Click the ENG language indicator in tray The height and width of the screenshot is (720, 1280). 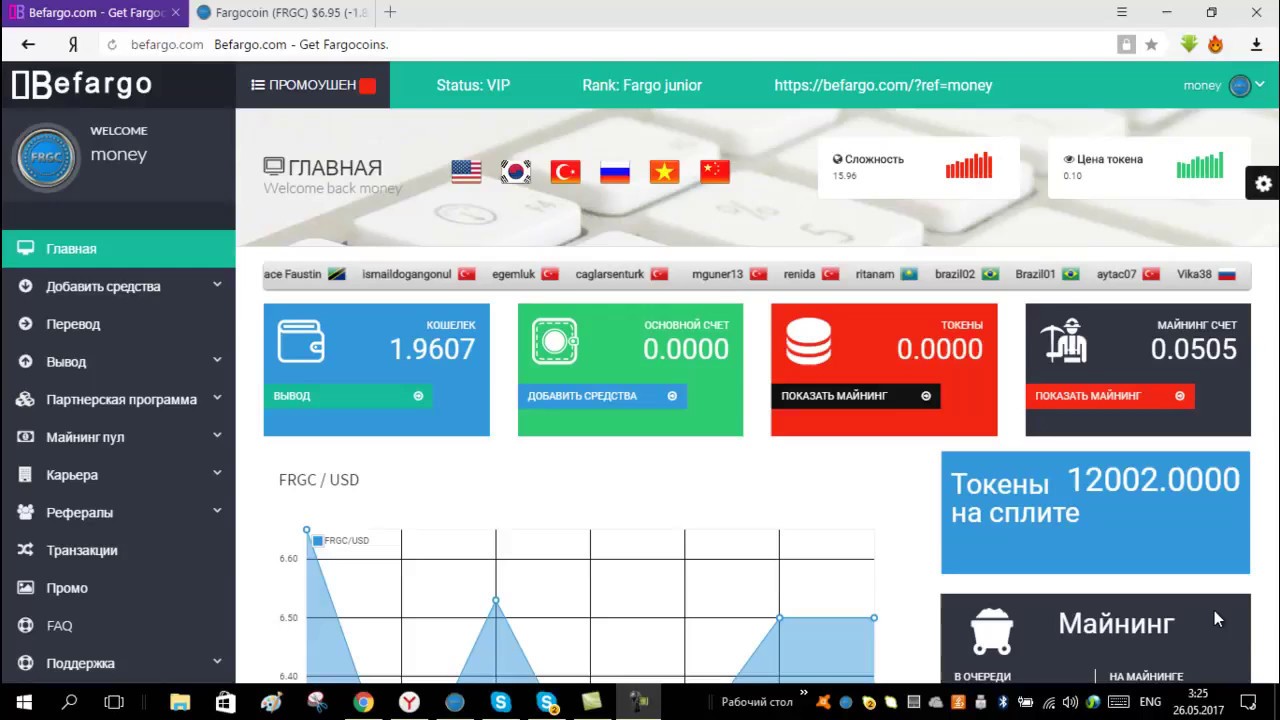click(x=1150, y=702)
